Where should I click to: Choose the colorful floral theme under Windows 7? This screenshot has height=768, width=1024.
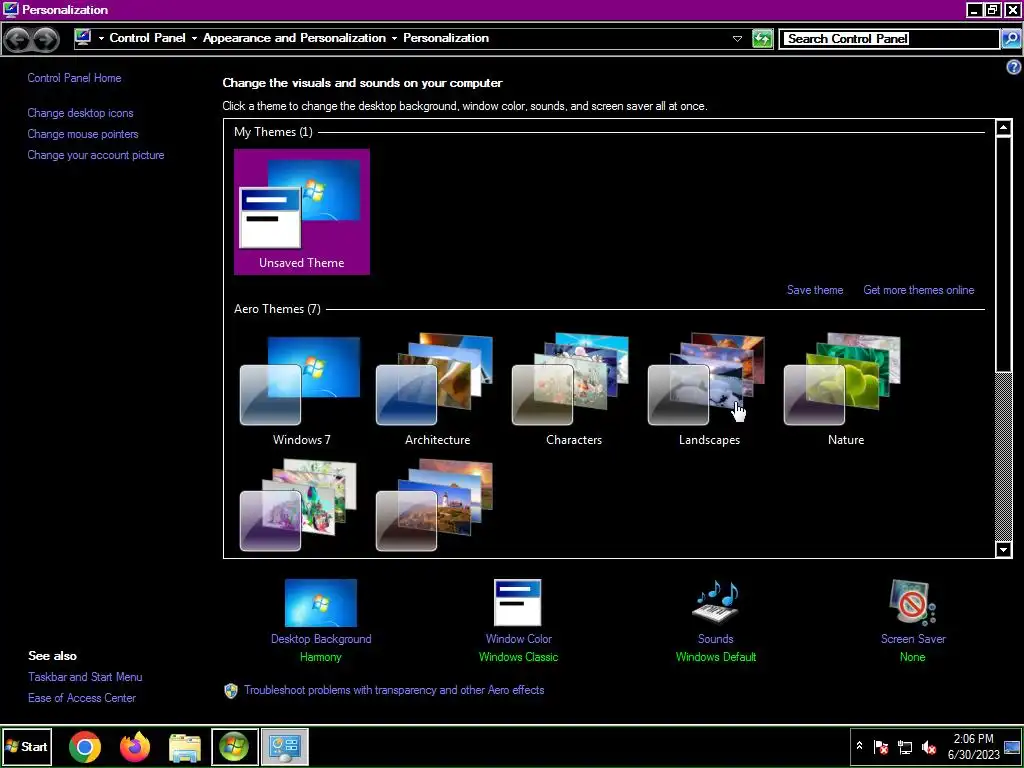click(x=300, y=505)
